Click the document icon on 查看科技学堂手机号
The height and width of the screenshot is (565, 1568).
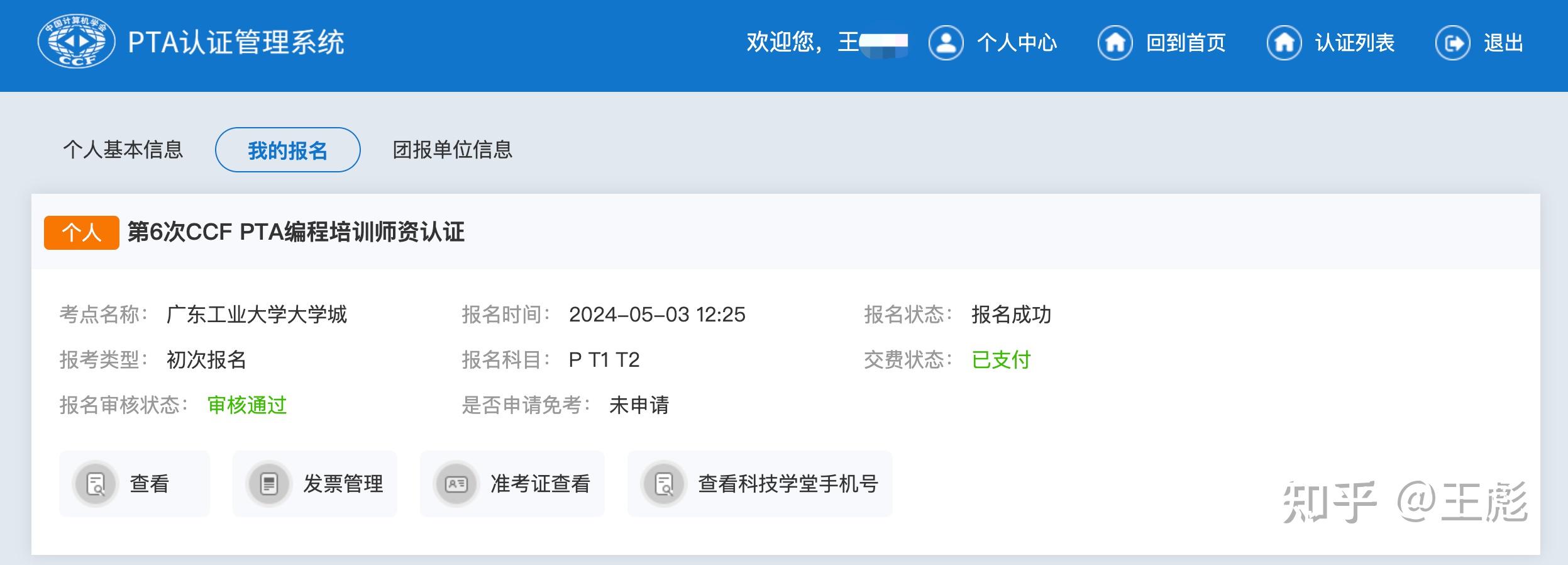pyautogui.click(x=665, y=483)
